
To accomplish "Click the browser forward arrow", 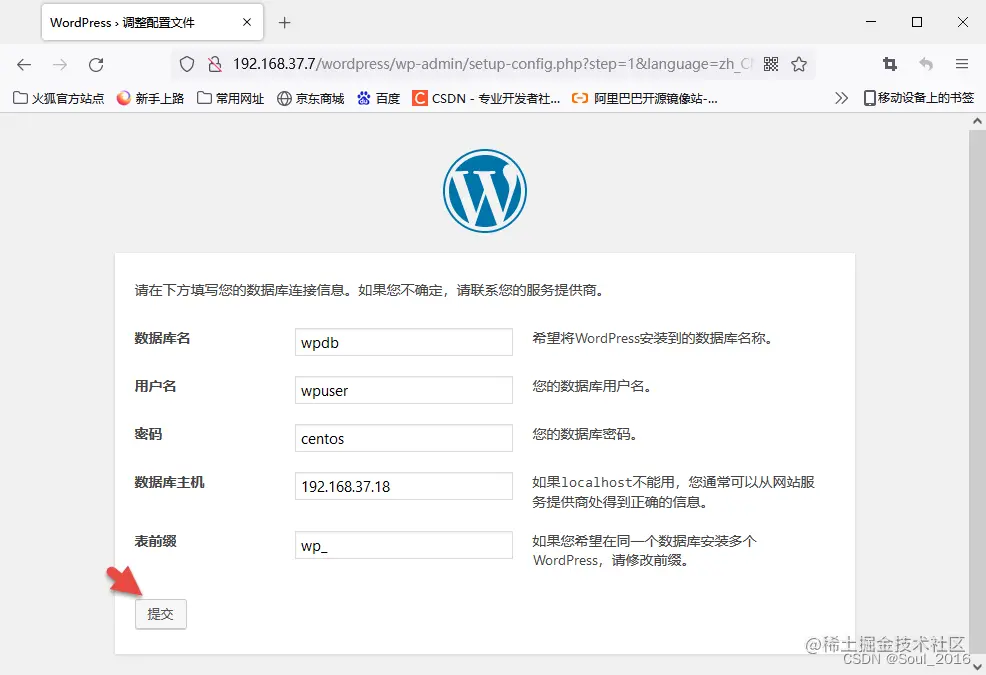I will (x=60, y=64).
